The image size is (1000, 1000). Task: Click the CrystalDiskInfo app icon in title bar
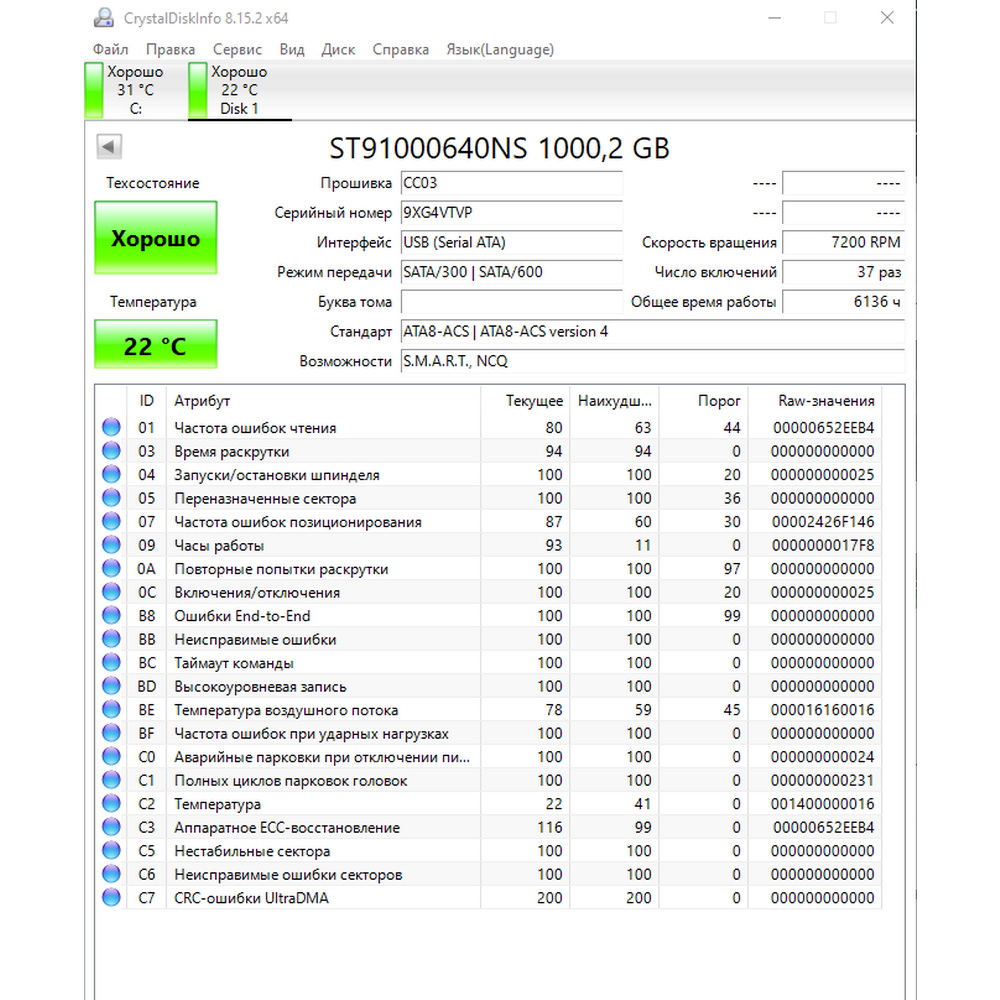pyautogui.click(x=103, y=18)
